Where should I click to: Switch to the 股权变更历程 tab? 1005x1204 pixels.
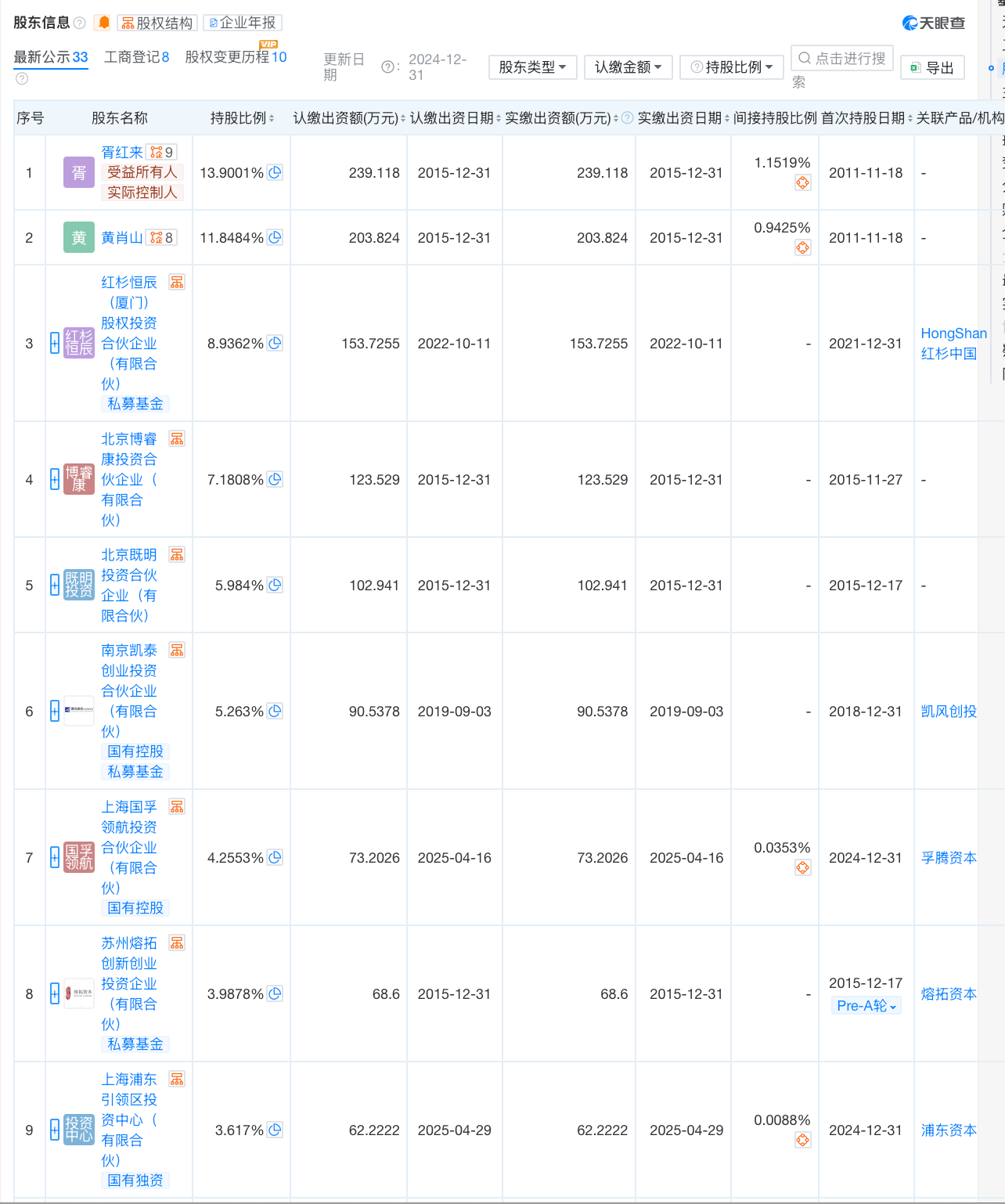[235, 57]
